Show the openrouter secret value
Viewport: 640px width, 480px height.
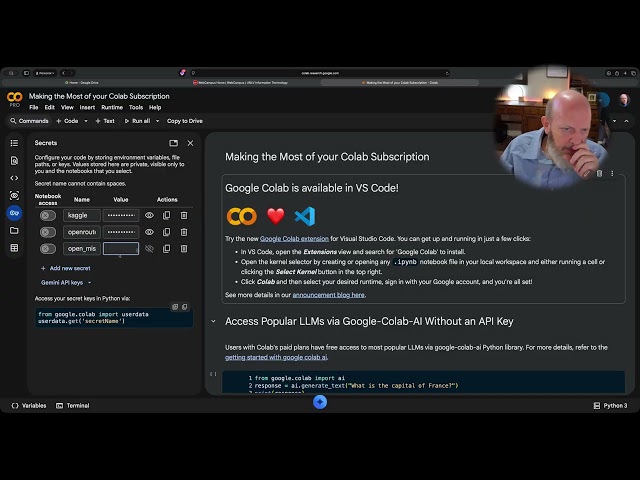pyautogui.click(x=149, y=232)
